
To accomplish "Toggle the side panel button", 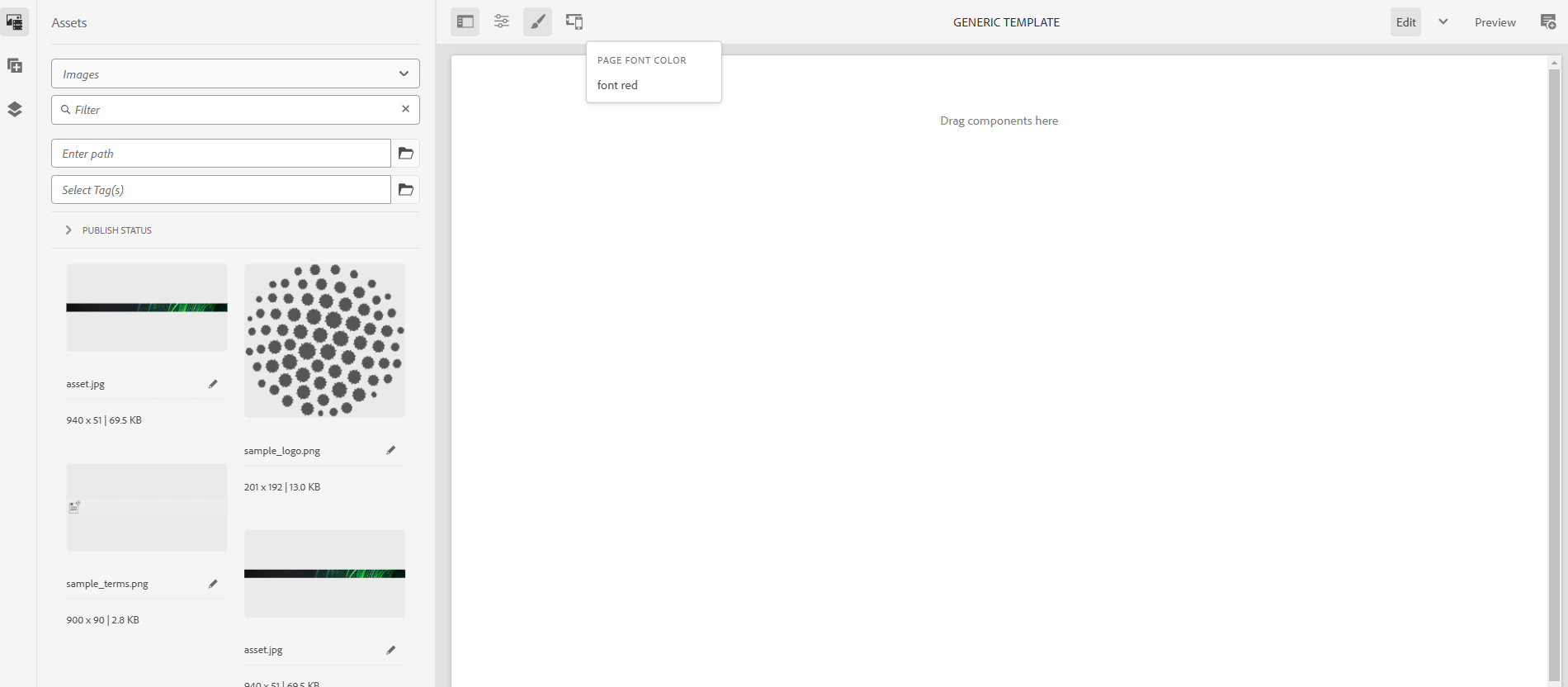I will pyautogui.click(x=465, y=22).
